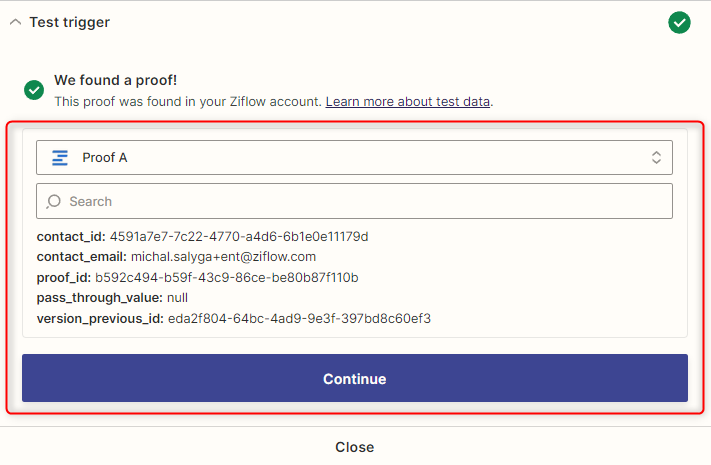711x465 pixels.
Task: Click the magnifier icon in the Search field
Action: 54,201
